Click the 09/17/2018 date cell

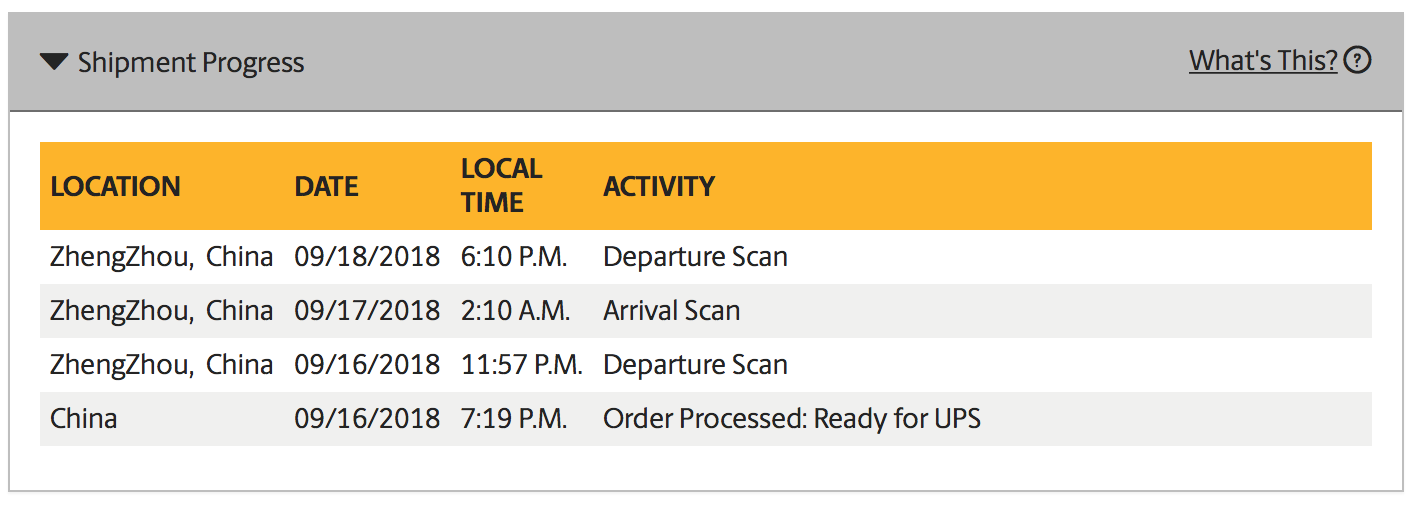tap(367, 311)
